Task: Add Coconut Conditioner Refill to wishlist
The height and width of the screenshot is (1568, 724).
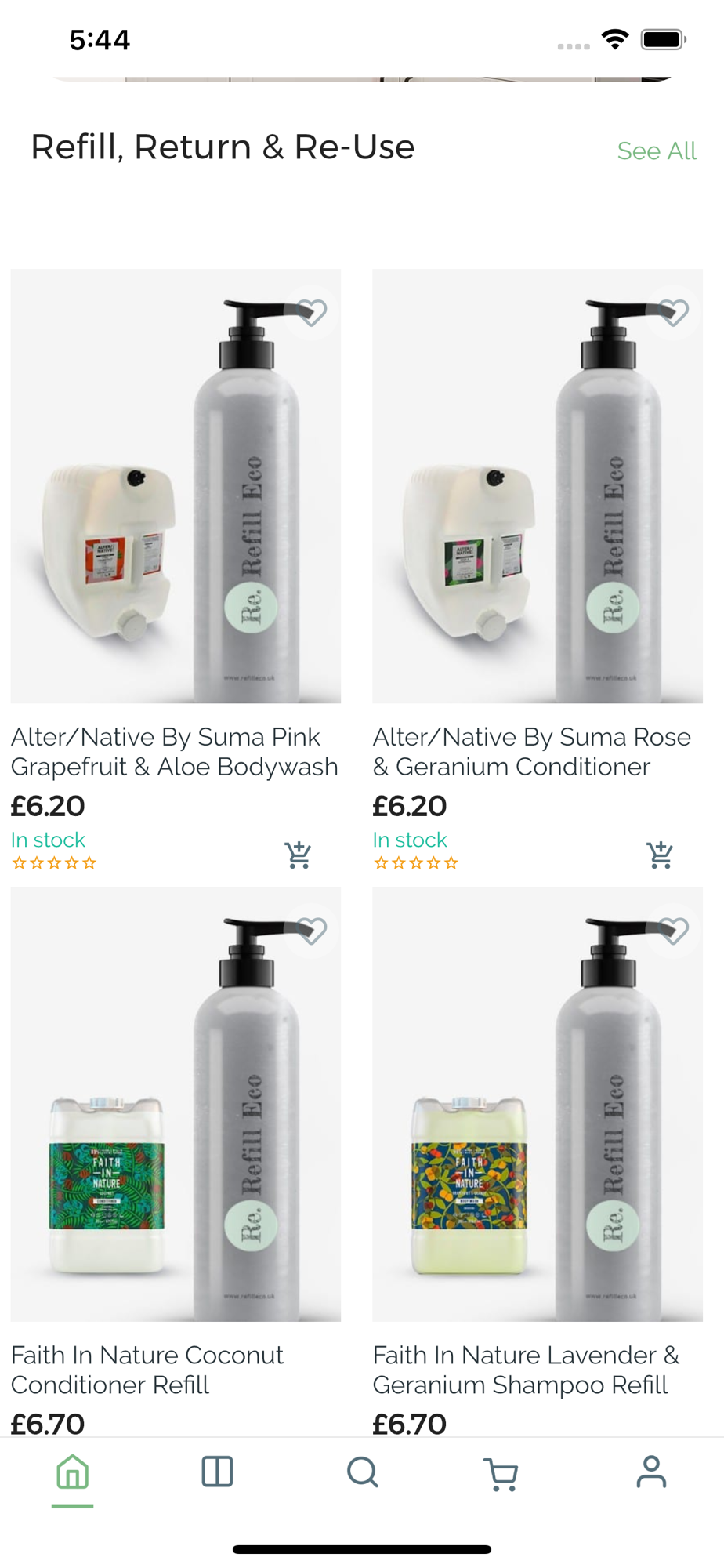Action: (x=312, y=931)
